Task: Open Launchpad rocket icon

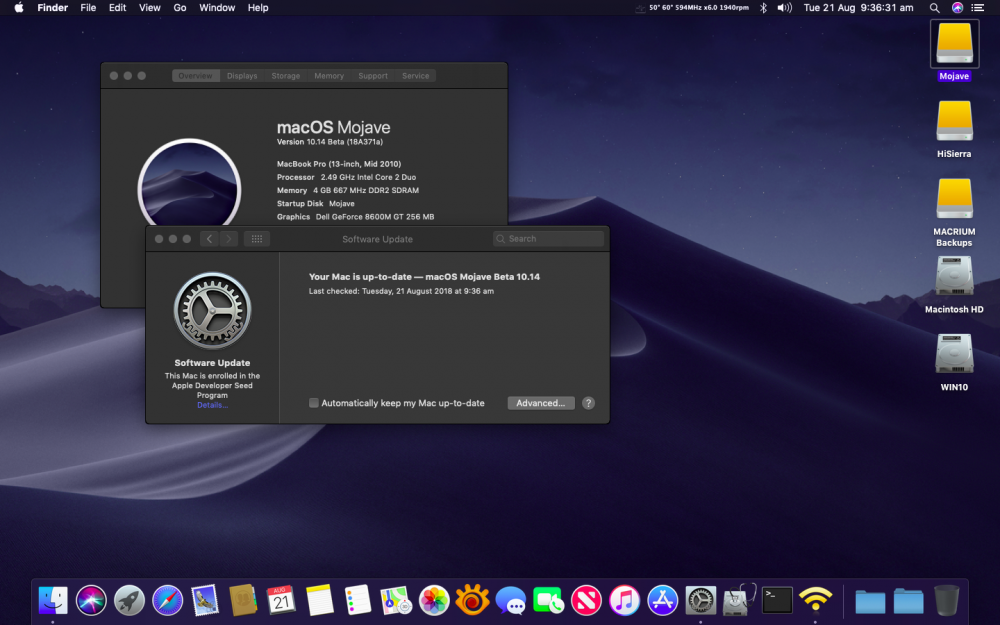Action: 129,600
